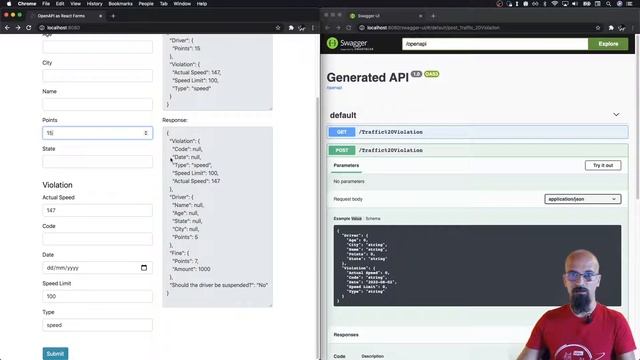Open the volume control in the menu bar
Viewport: 640px width, 360px height.
(x=575, y=4)
